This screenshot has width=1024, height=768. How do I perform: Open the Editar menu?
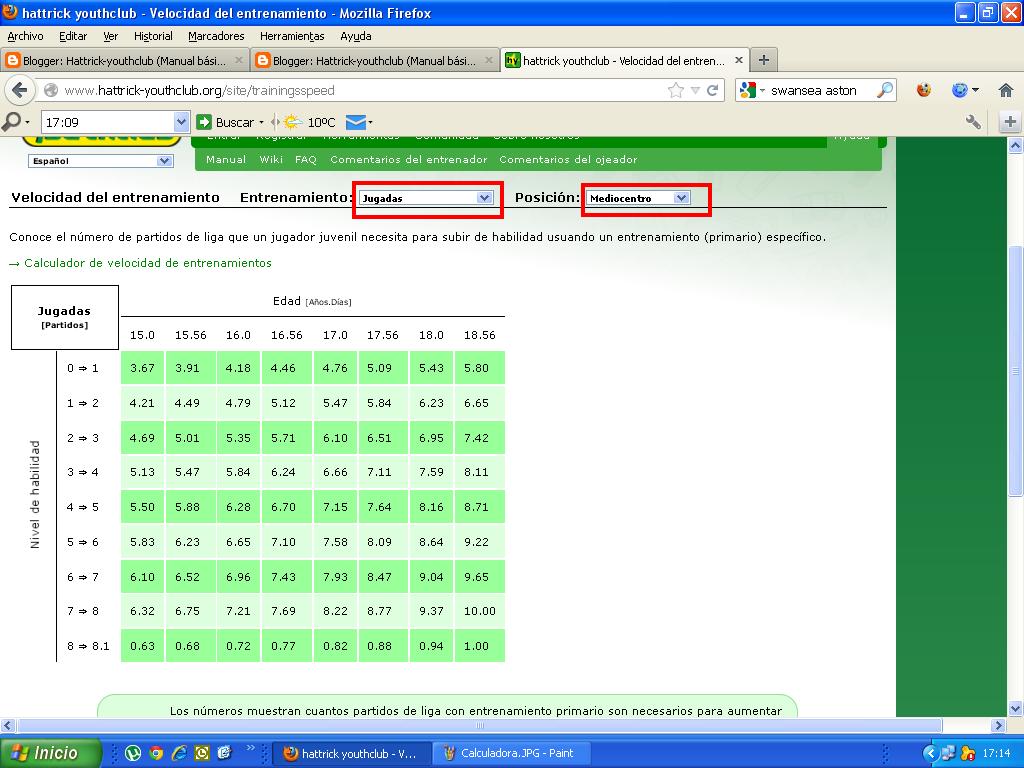[73, 36]
